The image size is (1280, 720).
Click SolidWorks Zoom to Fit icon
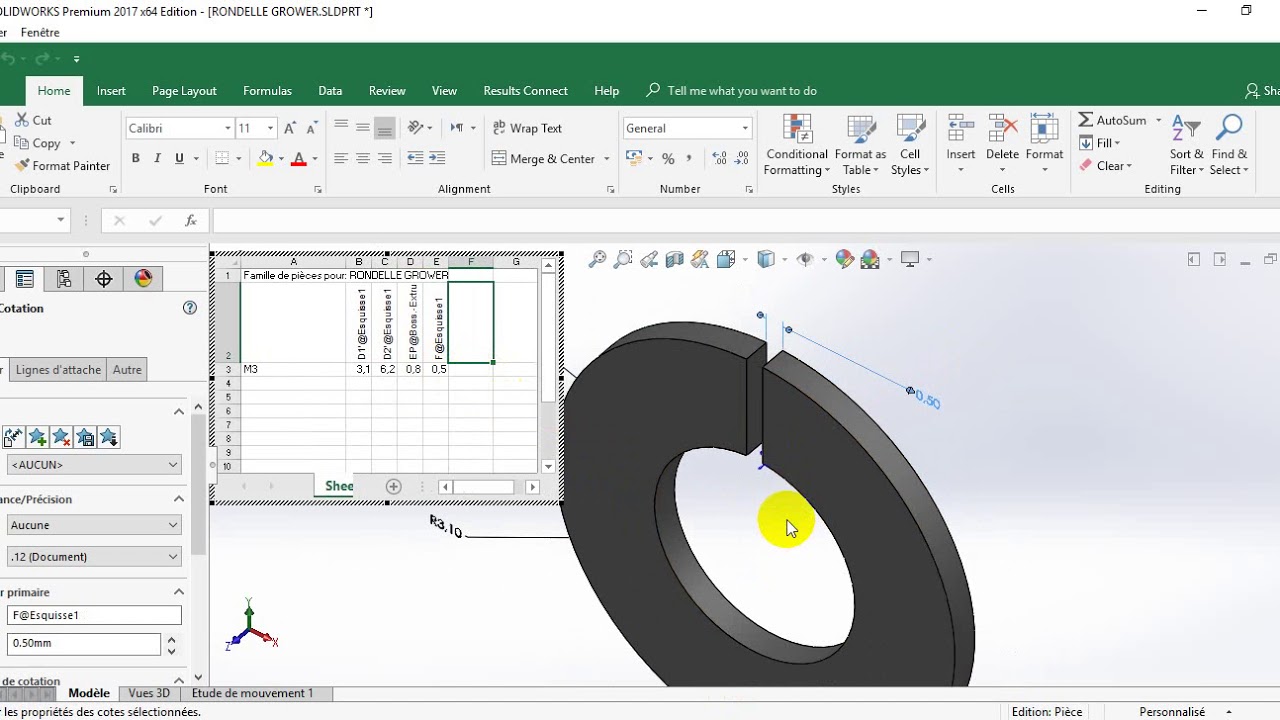pyautogui.click(x=597, y=259)
